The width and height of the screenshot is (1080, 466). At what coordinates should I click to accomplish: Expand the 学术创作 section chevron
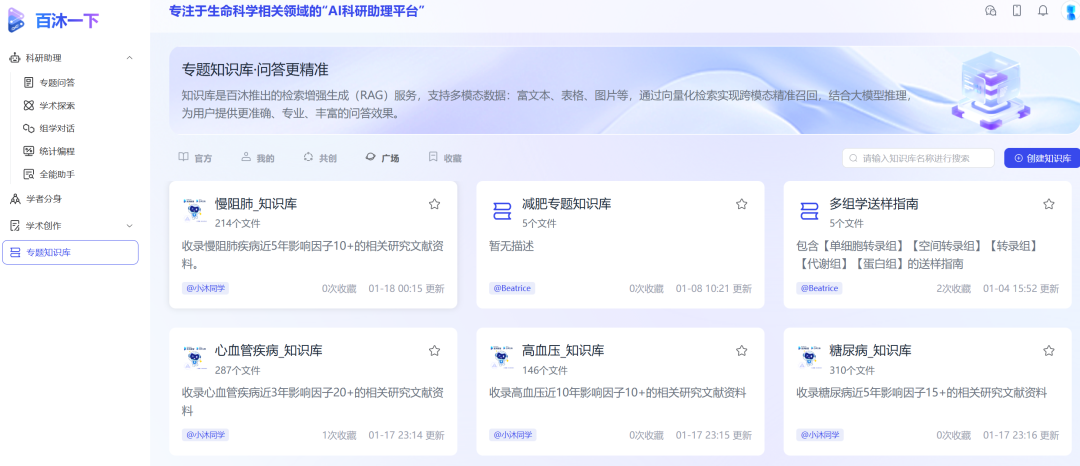[x=129, y=225]
